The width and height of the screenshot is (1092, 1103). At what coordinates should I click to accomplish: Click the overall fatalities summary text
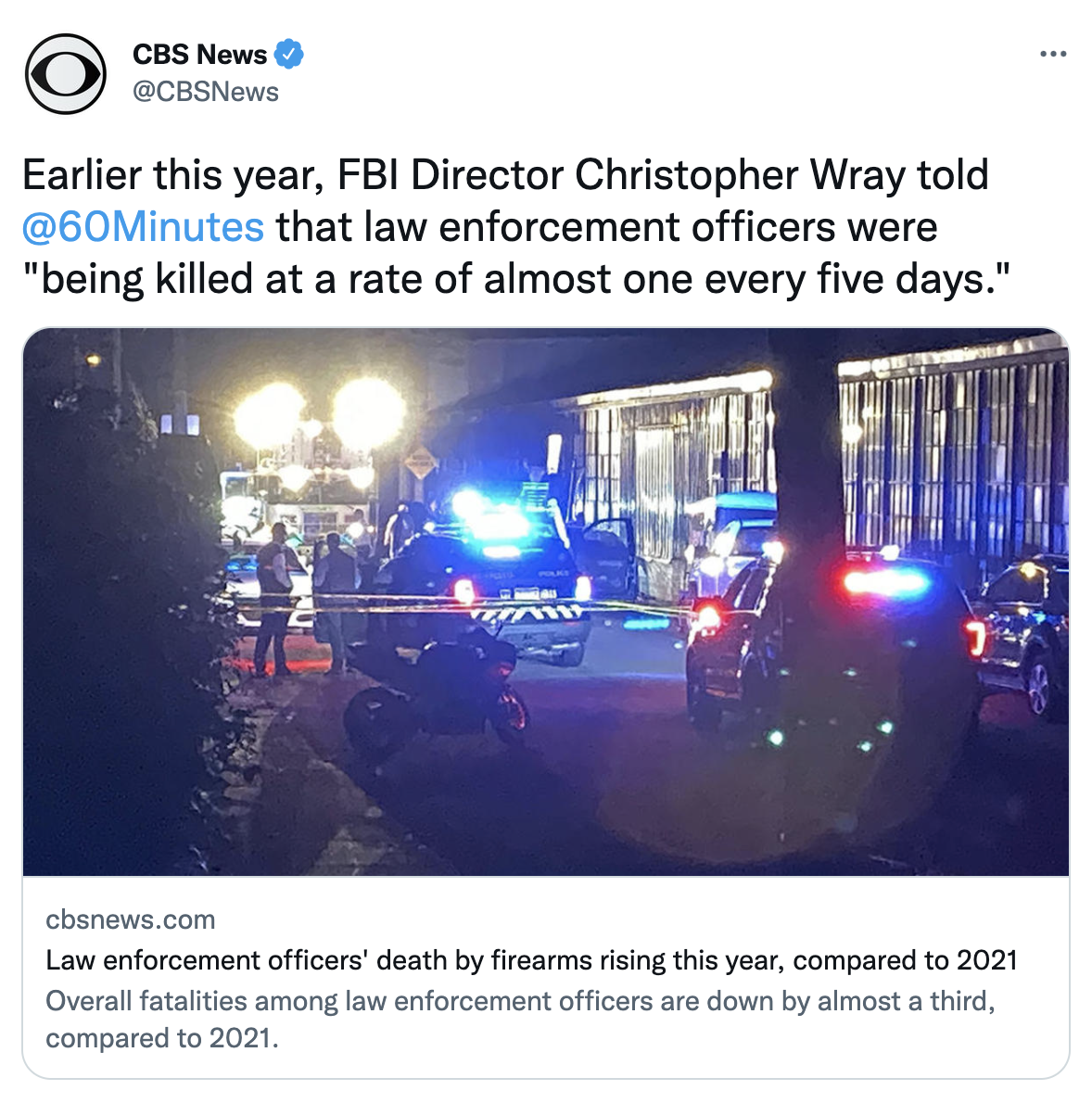tap(520, 1020)
